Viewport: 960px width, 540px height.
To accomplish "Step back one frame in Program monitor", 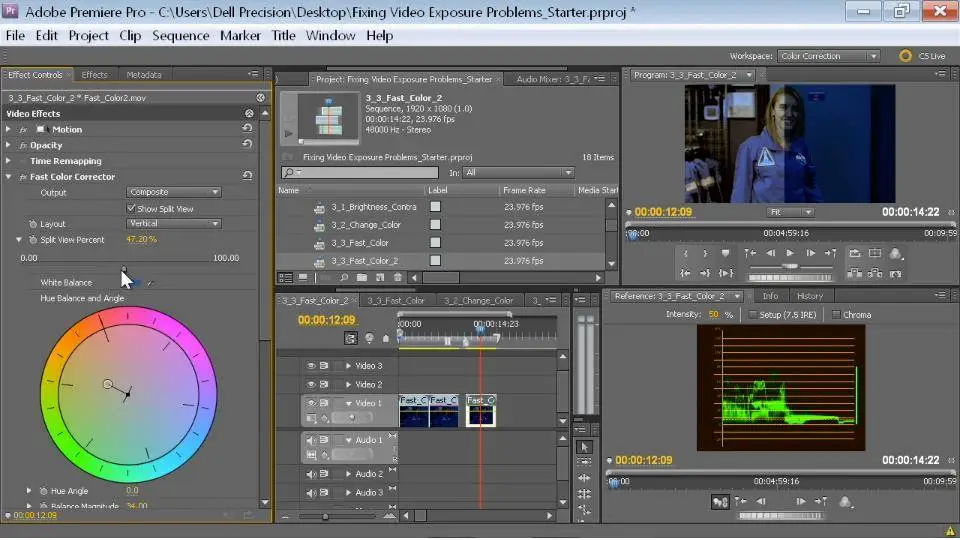I will click(x=771, y=253).
